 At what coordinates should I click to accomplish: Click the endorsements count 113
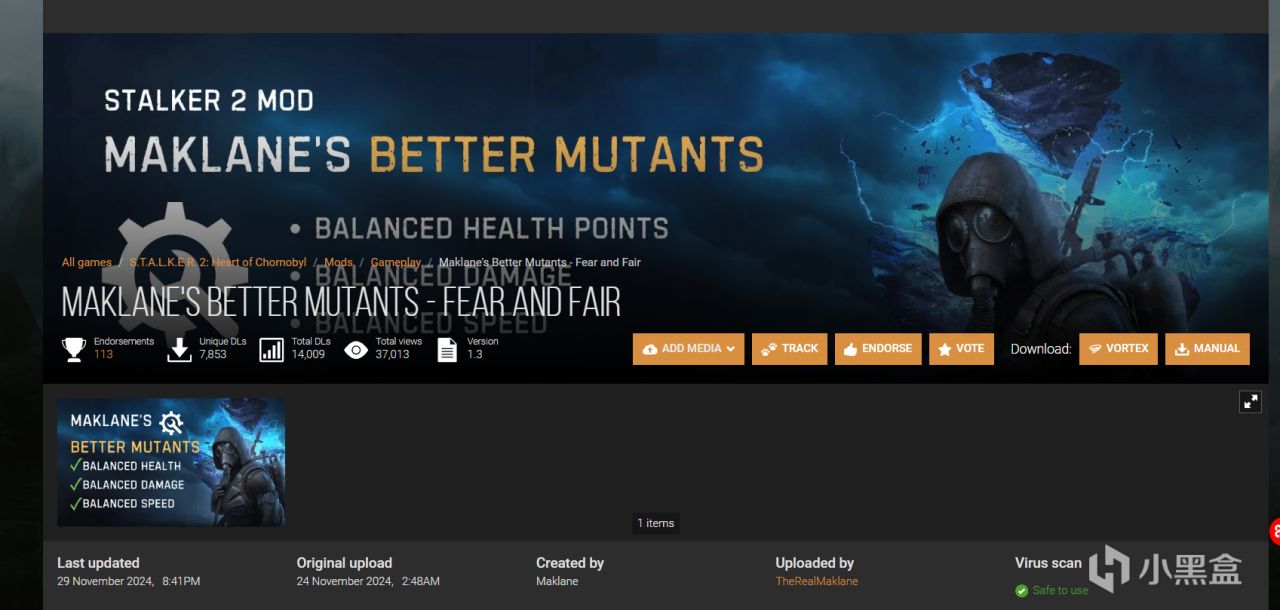[x=103, y=354]
